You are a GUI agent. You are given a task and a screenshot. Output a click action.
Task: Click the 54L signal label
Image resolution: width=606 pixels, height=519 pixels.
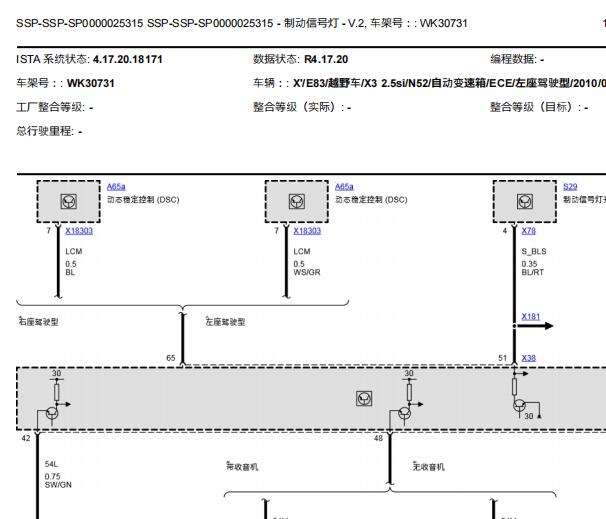[51, 464]
